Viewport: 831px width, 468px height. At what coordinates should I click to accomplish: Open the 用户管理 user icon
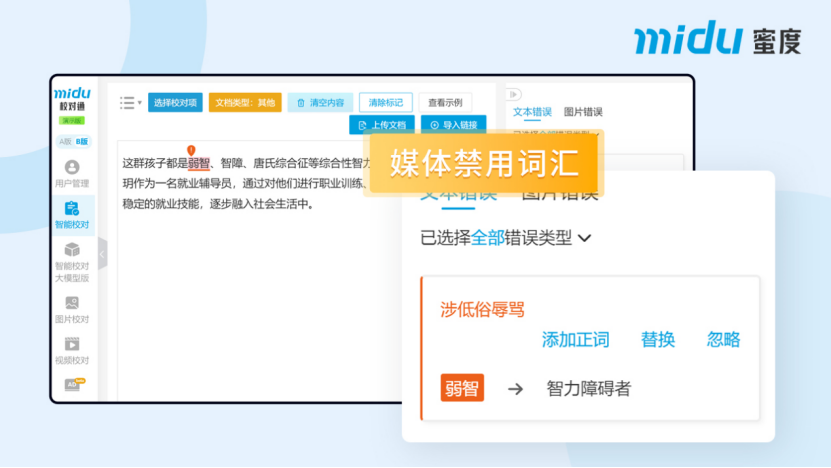(72, 167)
